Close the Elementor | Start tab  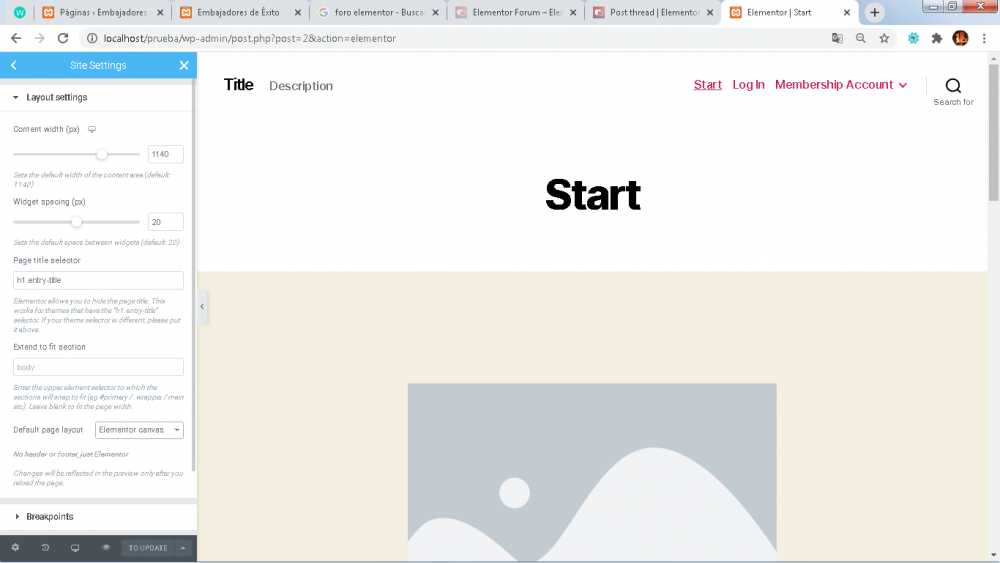(847, 12)
